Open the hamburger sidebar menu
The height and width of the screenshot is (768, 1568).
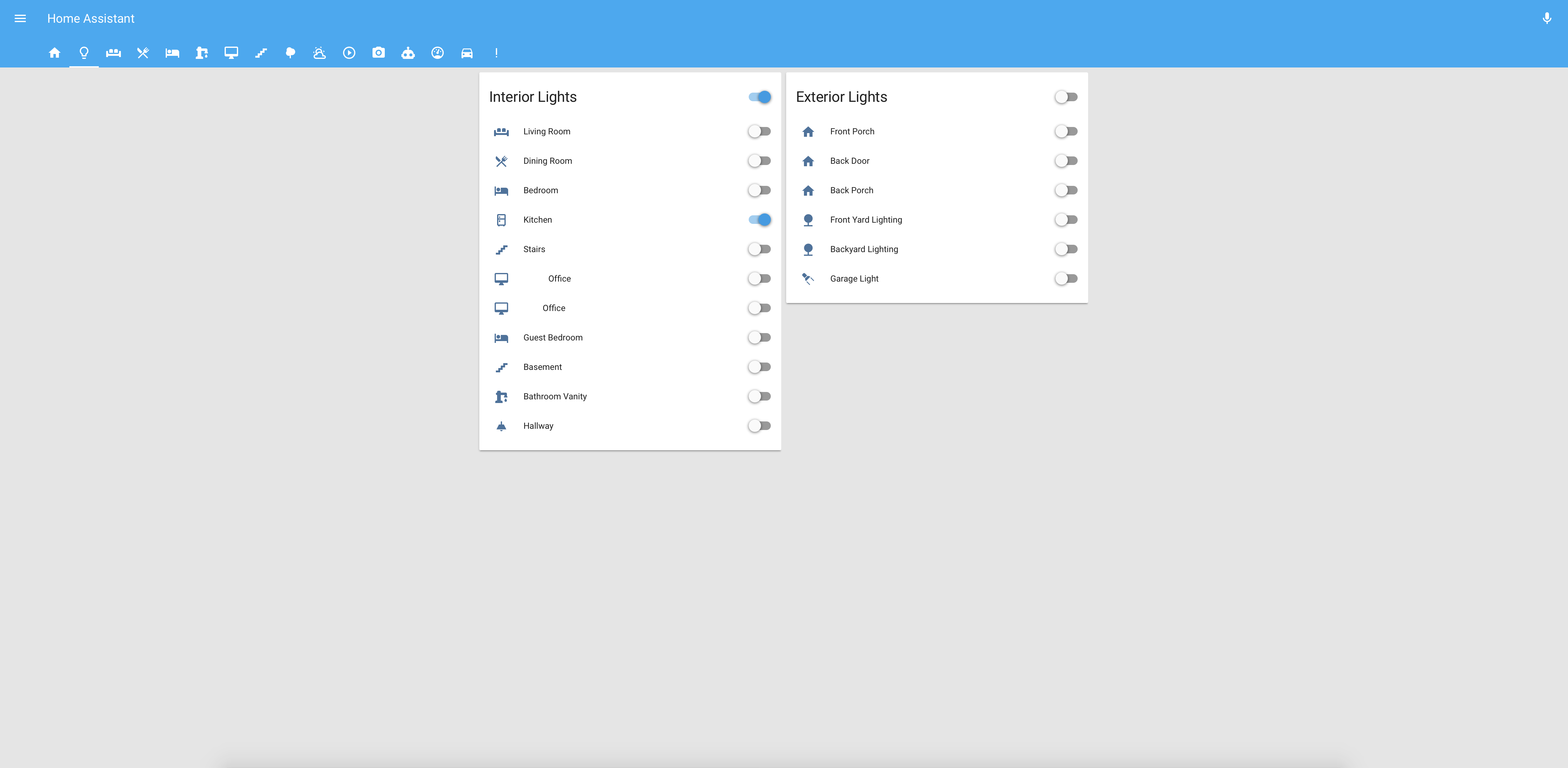click(x=20, y=19)
